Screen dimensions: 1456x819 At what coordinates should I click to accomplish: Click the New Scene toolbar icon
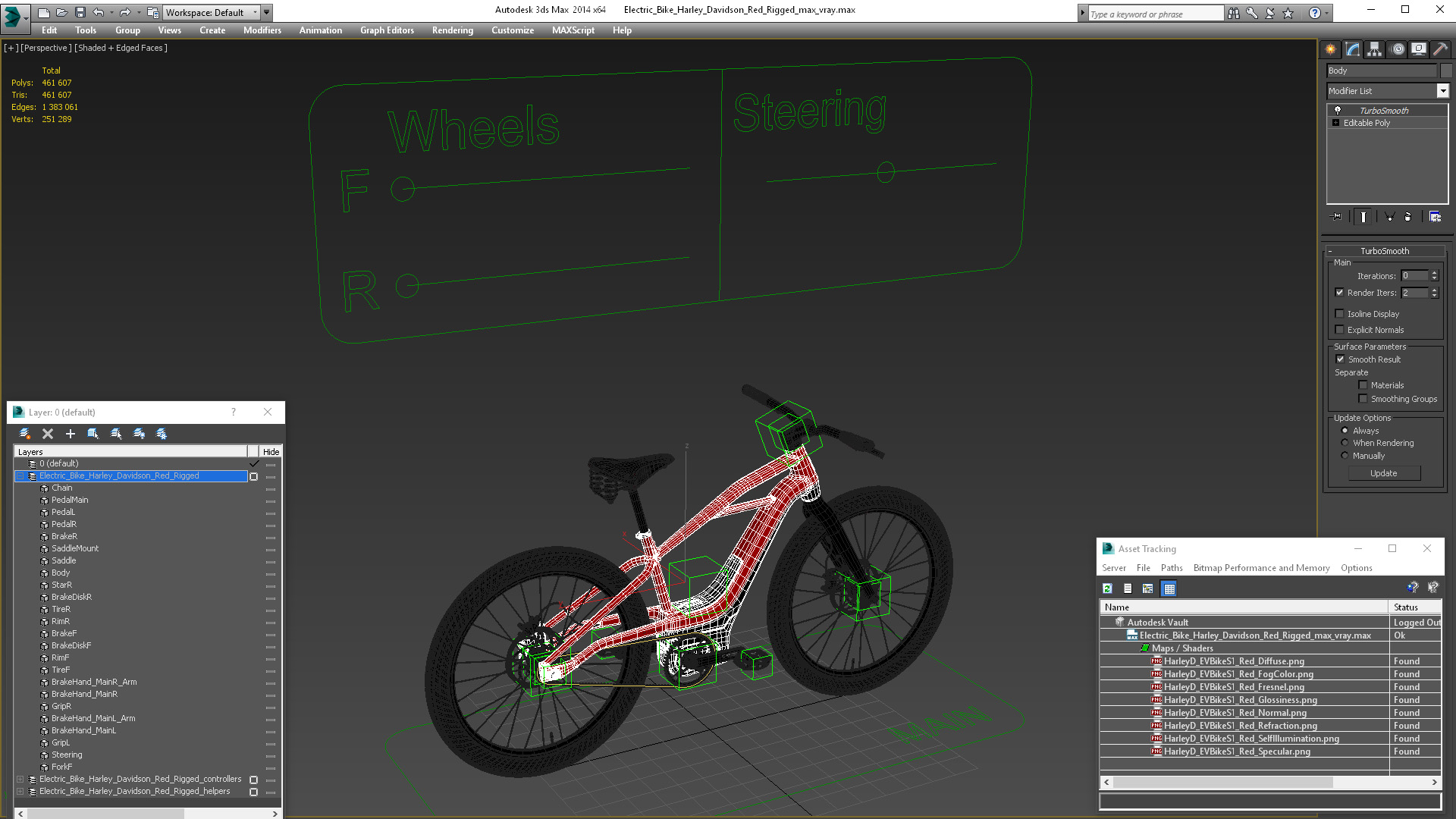pos(43,13)
